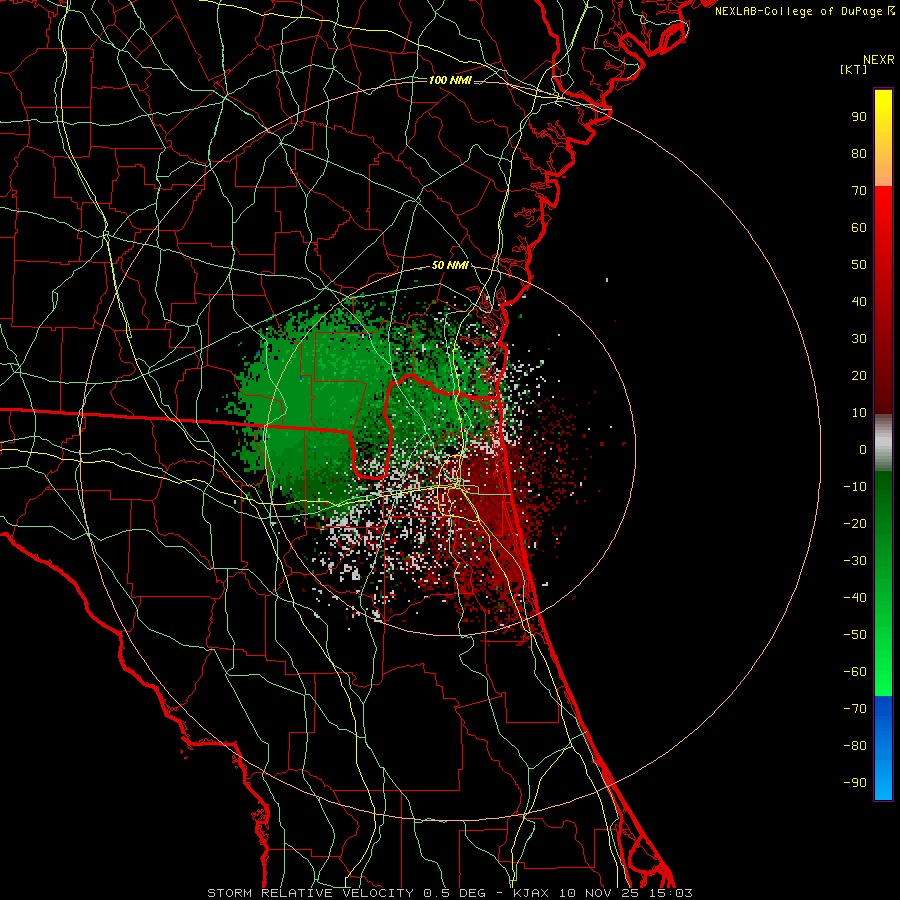Click the 50 value on the velocity scale
The image size is (900, 900).
pyautogui.click(x=859, y=265)
